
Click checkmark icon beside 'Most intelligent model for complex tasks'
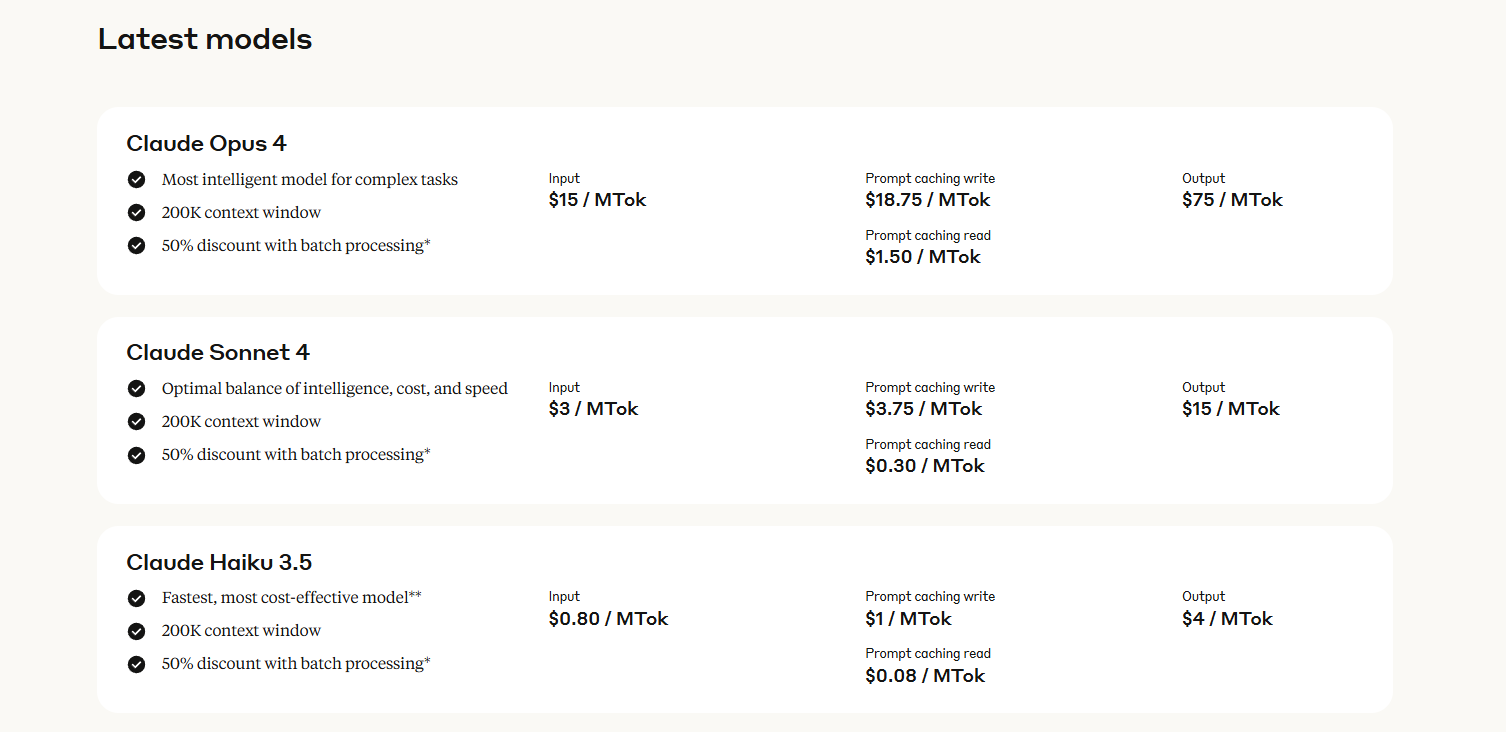[136, 179]
